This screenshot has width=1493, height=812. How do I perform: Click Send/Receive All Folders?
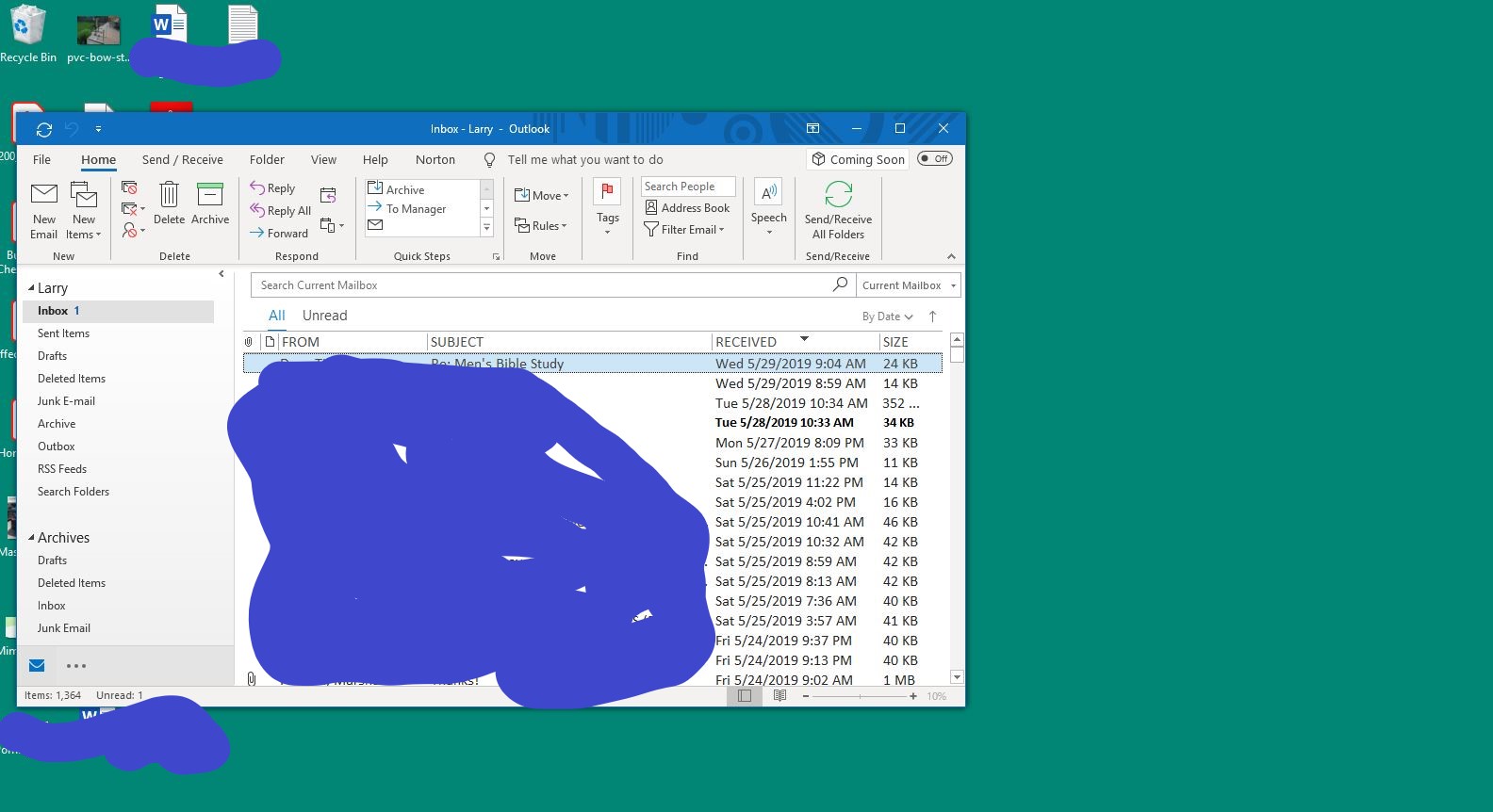pos(838,210)
